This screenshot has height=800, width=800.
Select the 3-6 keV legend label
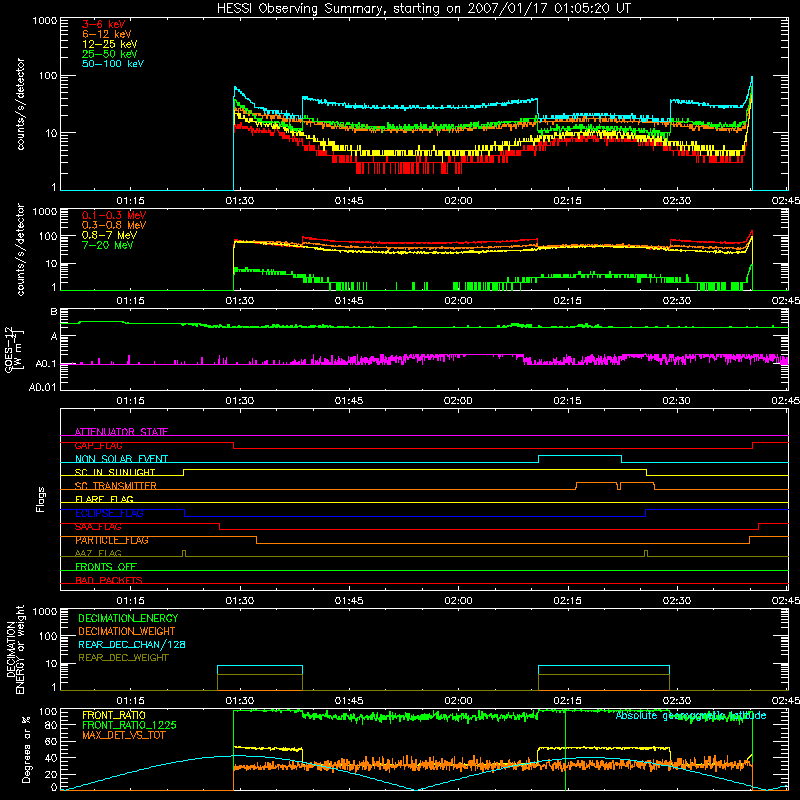(x=104, y=24)
